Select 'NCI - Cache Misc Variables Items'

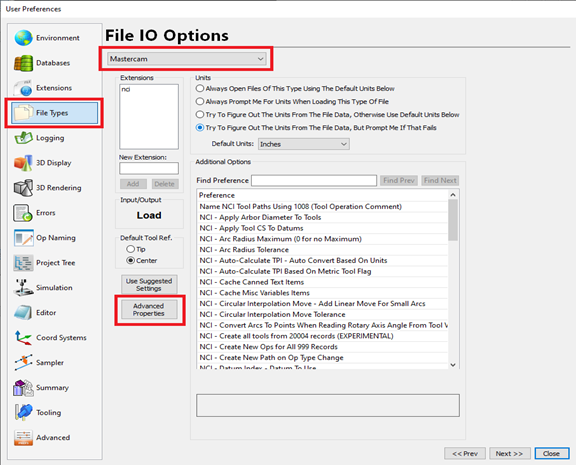click(323, 293)
